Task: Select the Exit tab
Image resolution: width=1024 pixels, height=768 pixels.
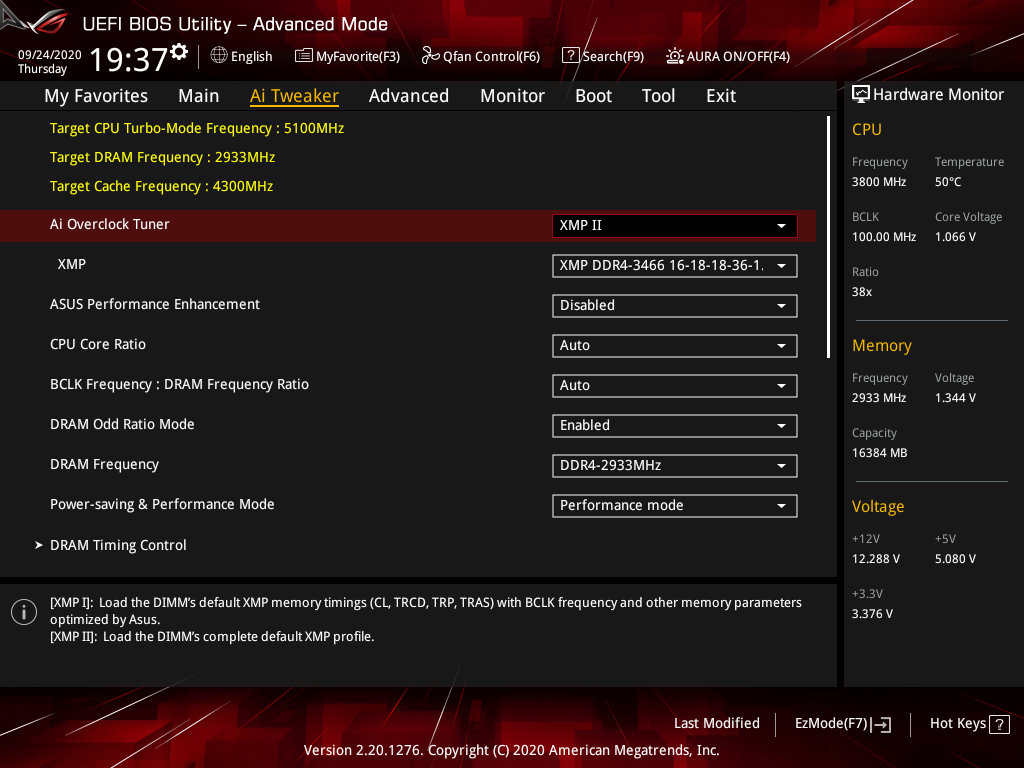Action: coord(721,96)
